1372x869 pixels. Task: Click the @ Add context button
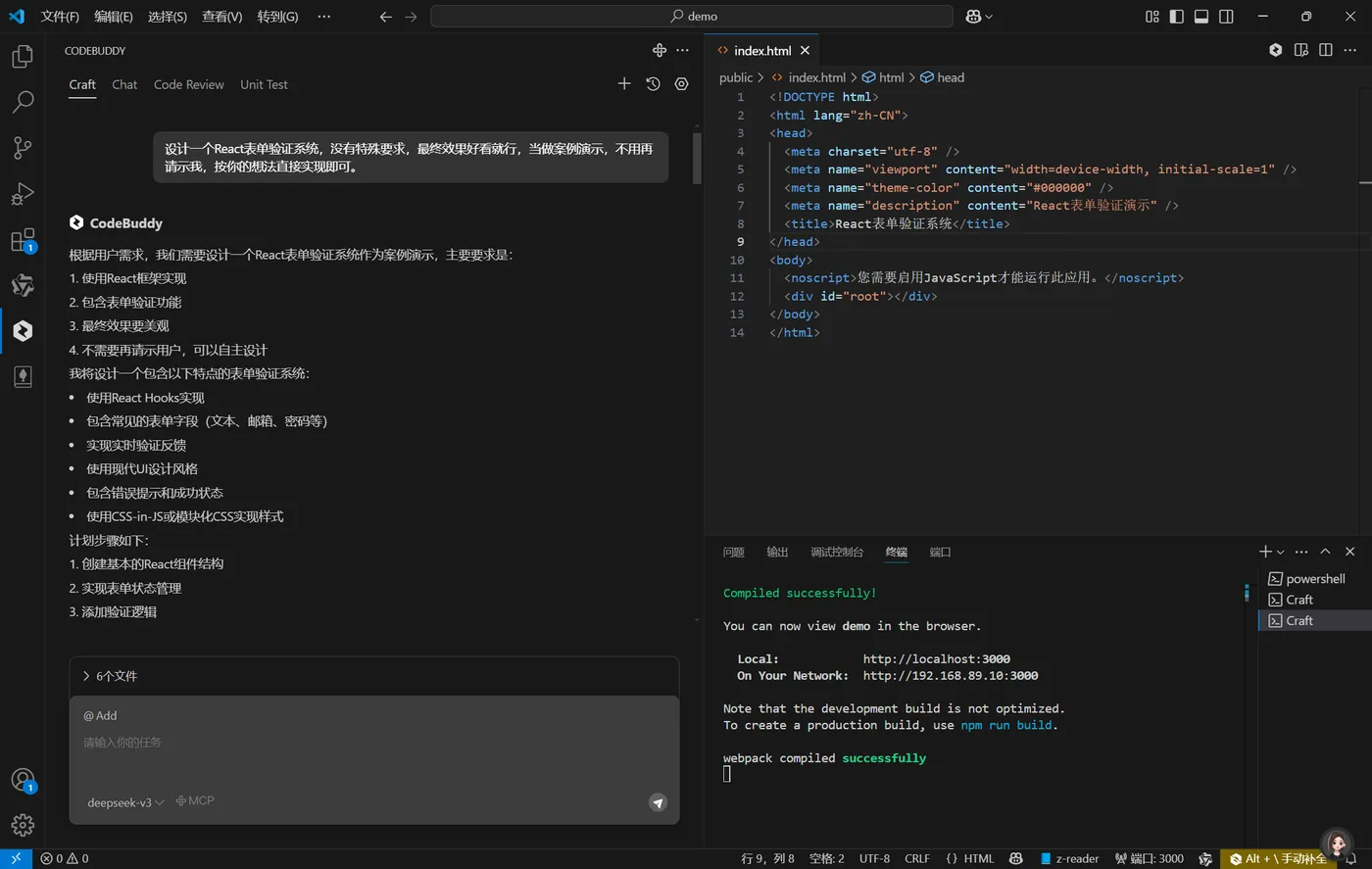100,716
